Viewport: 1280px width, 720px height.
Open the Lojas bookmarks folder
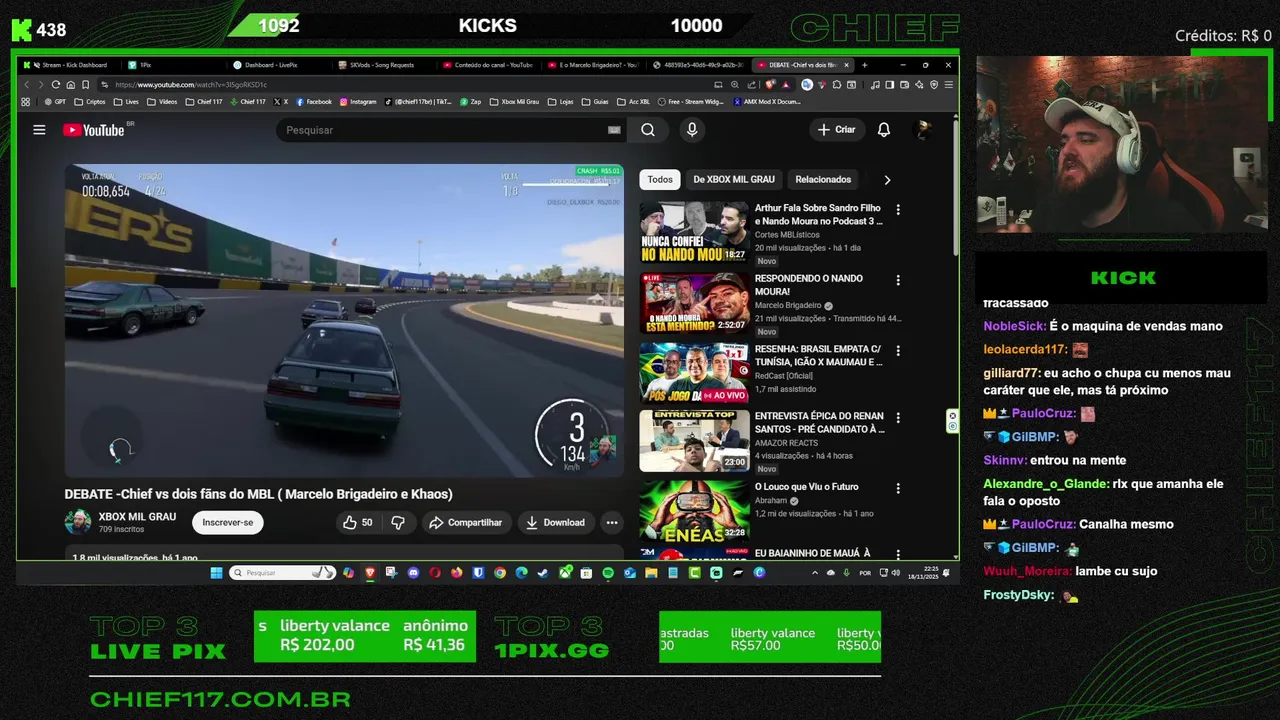(561, 101)
